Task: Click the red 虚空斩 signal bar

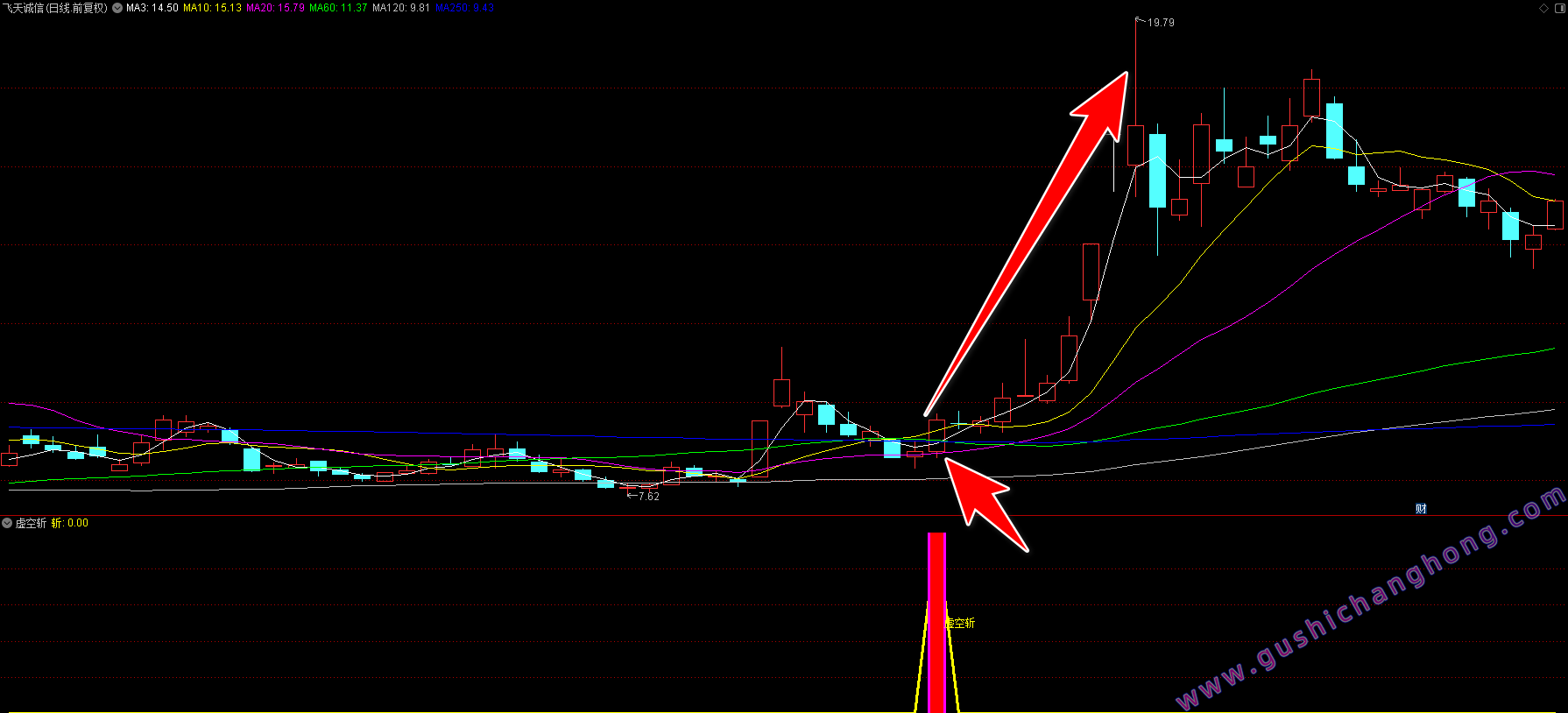Action: tap(936, 622)
